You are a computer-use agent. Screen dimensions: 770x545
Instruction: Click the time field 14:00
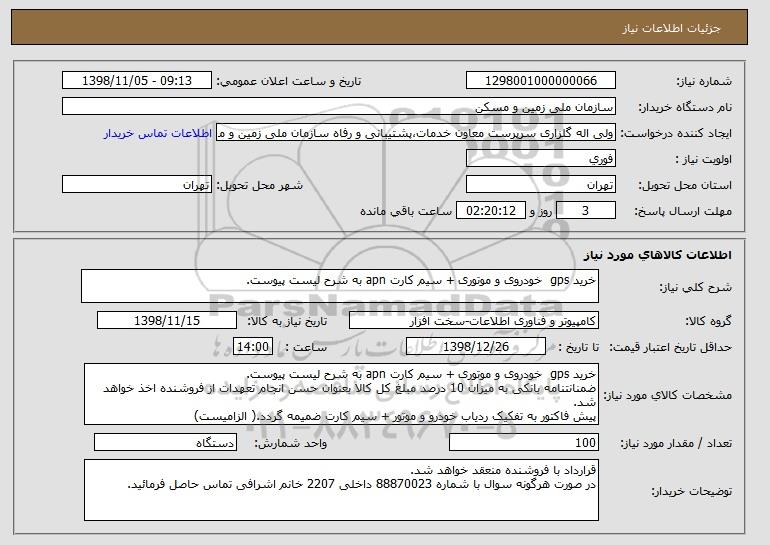pyautogui.click(x=253, y=347)
